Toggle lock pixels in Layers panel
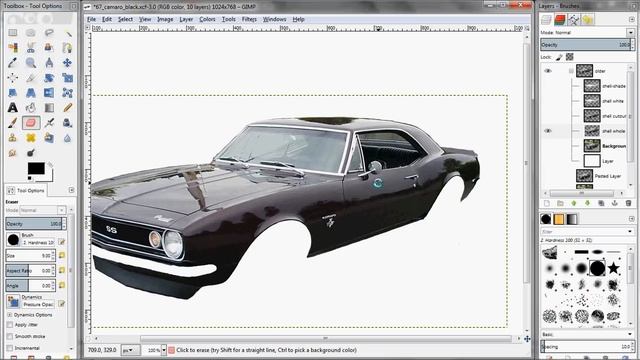This screenshot has width=640, height=360. [559, 57]
